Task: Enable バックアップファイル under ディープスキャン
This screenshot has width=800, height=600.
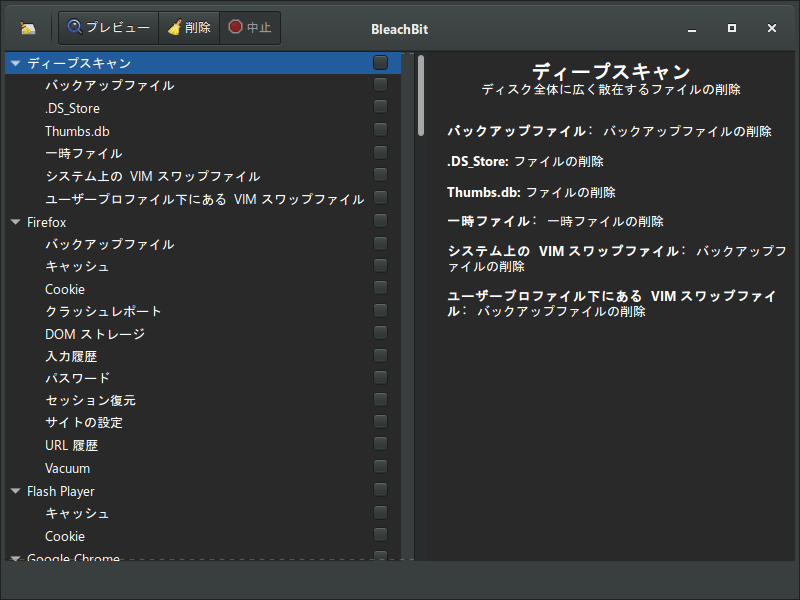Action: pyautogui.click(x=380, y=85)
